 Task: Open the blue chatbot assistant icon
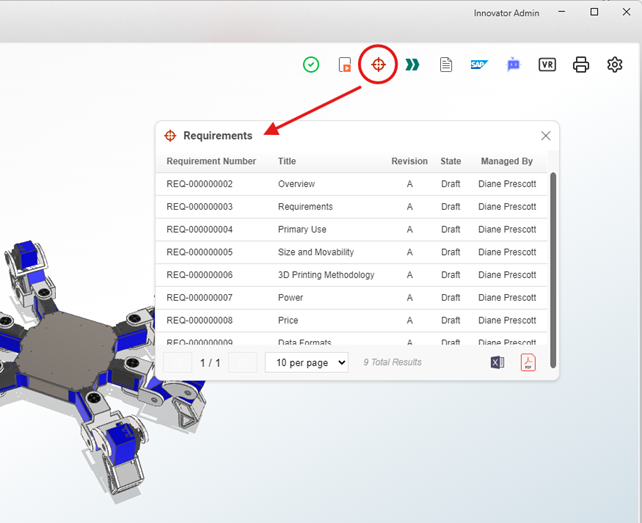click(513, 65)
